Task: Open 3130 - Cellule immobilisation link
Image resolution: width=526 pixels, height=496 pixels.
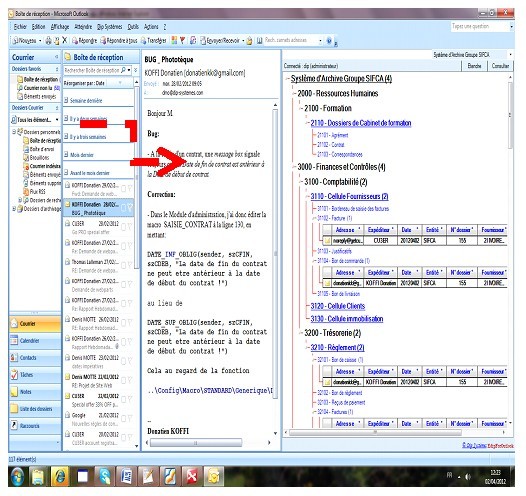Action: coord(347,319)
